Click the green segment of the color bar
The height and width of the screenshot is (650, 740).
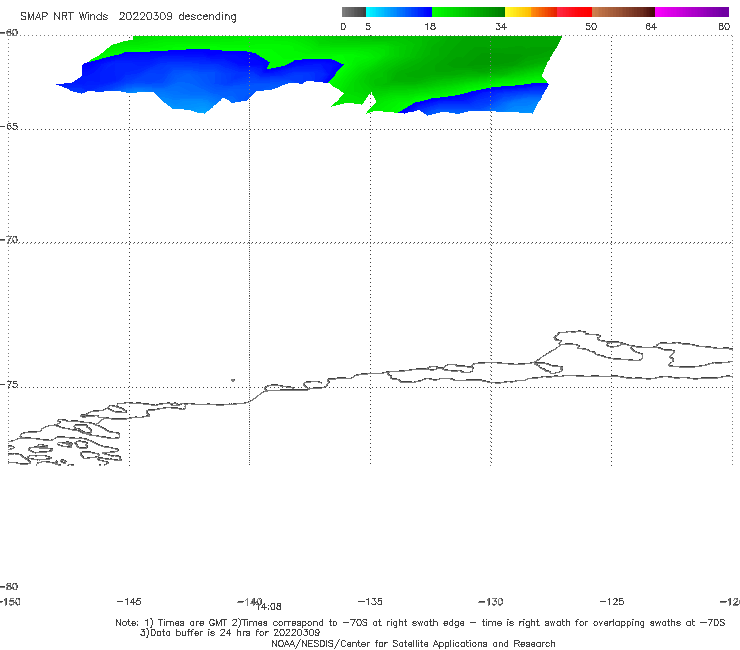click(468, 12)
